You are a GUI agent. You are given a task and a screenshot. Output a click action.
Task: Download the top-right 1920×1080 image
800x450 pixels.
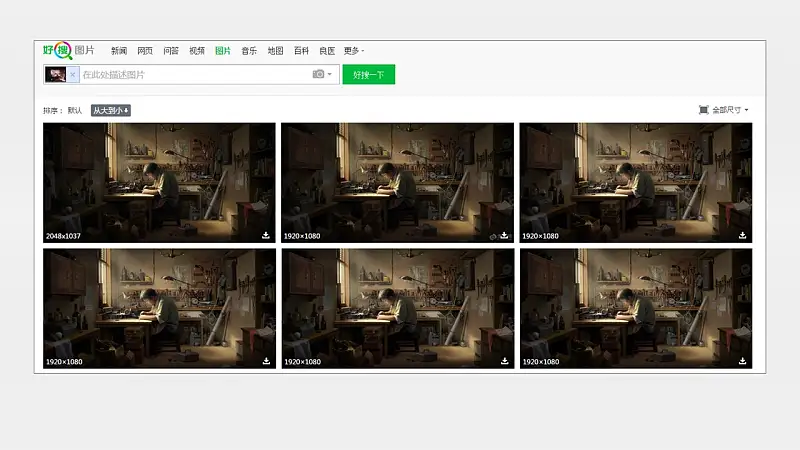tap(742, 235)
